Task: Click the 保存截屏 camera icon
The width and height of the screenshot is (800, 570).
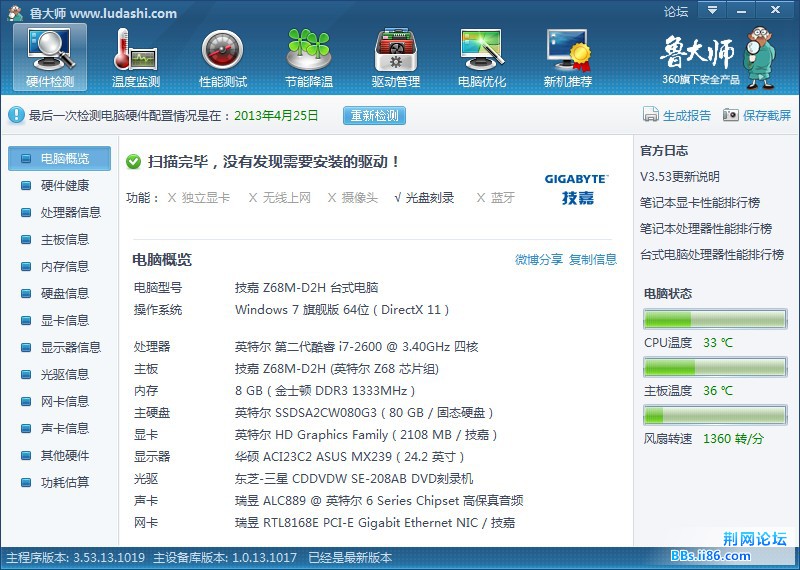Action: [731, 115]
